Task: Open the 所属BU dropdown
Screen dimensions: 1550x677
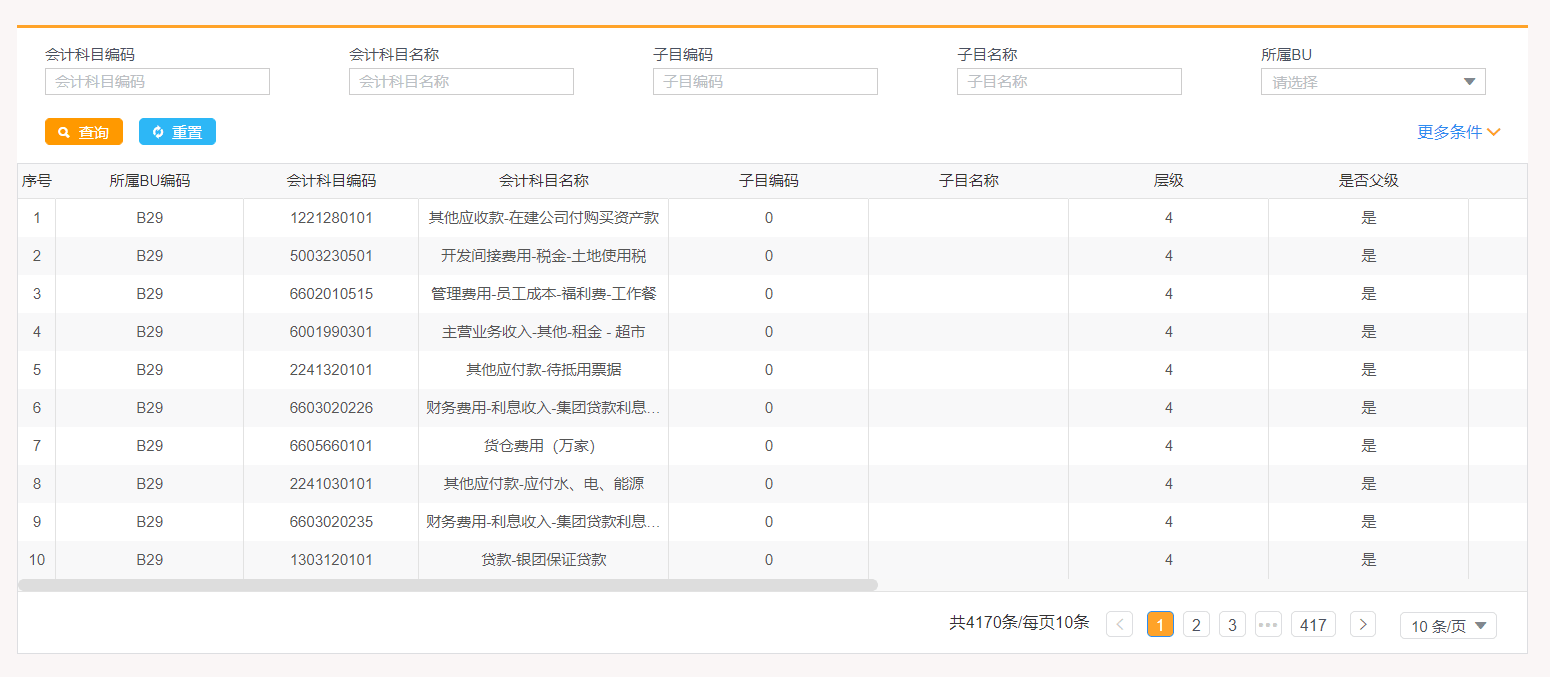Action: (1373, 82)
